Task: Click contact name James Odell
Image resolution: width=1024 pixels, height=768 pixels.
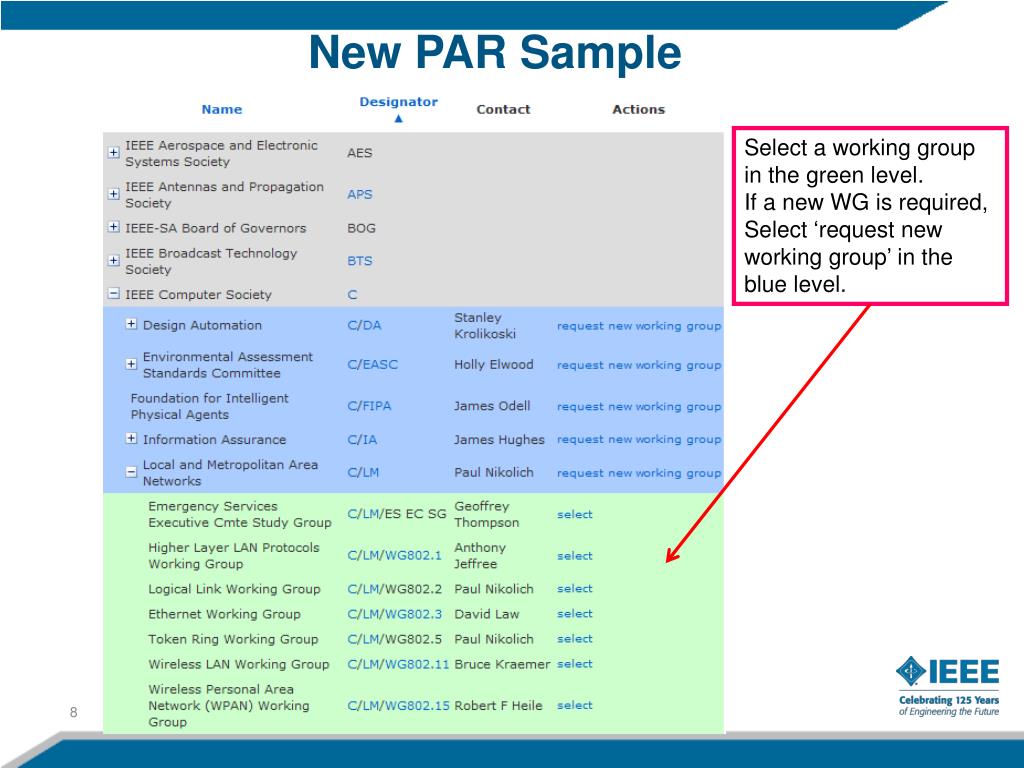Action: 492,406
